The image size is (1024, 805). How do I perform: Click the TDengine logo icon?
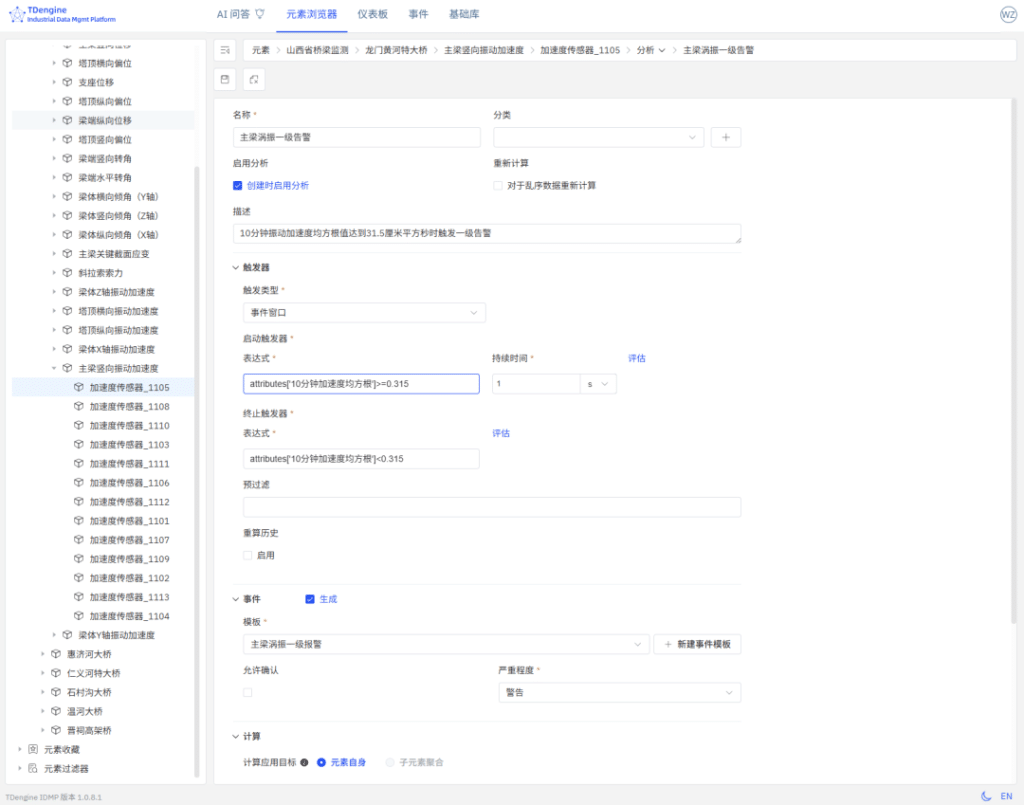16,14
